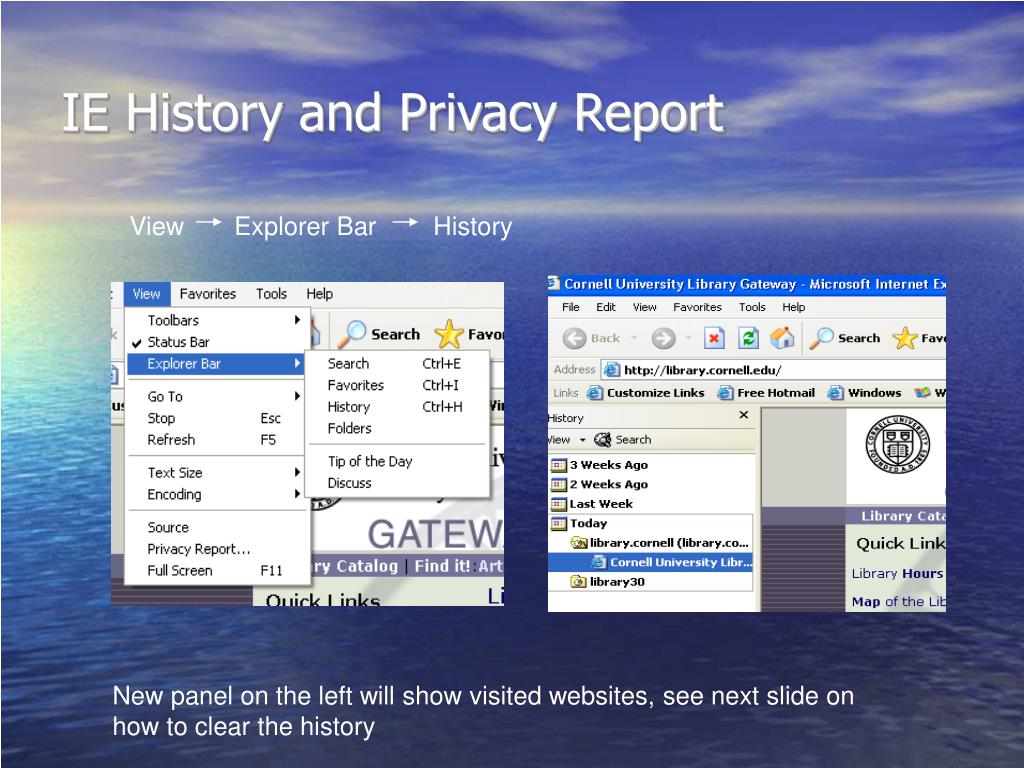The height and width of the screenshot is (768, 1024).
Task: Click the green Refresh icon
Action: [x=748, y=338]
